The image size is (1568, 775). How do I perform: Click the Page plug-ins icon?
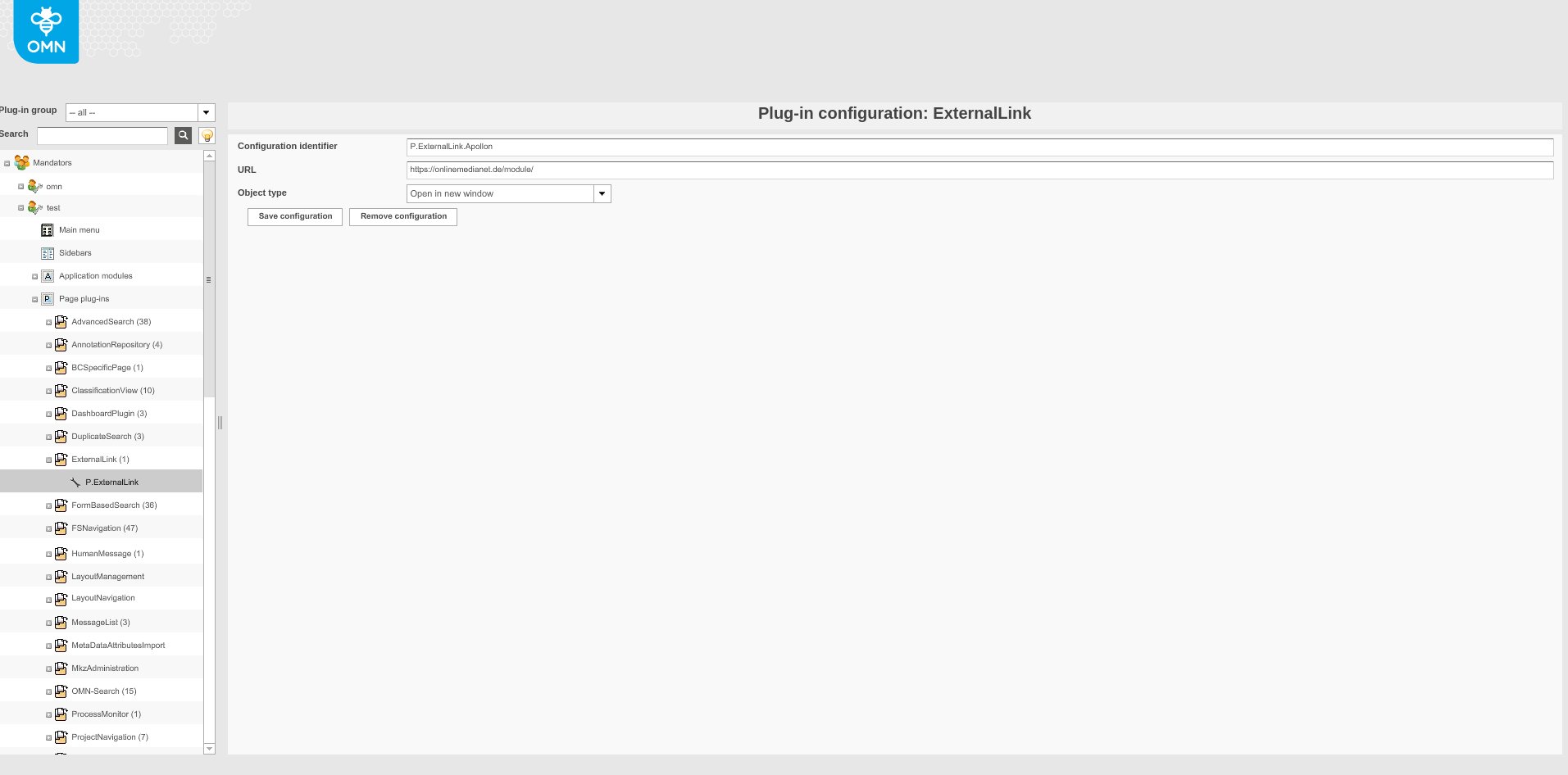(x=48, y=299)
